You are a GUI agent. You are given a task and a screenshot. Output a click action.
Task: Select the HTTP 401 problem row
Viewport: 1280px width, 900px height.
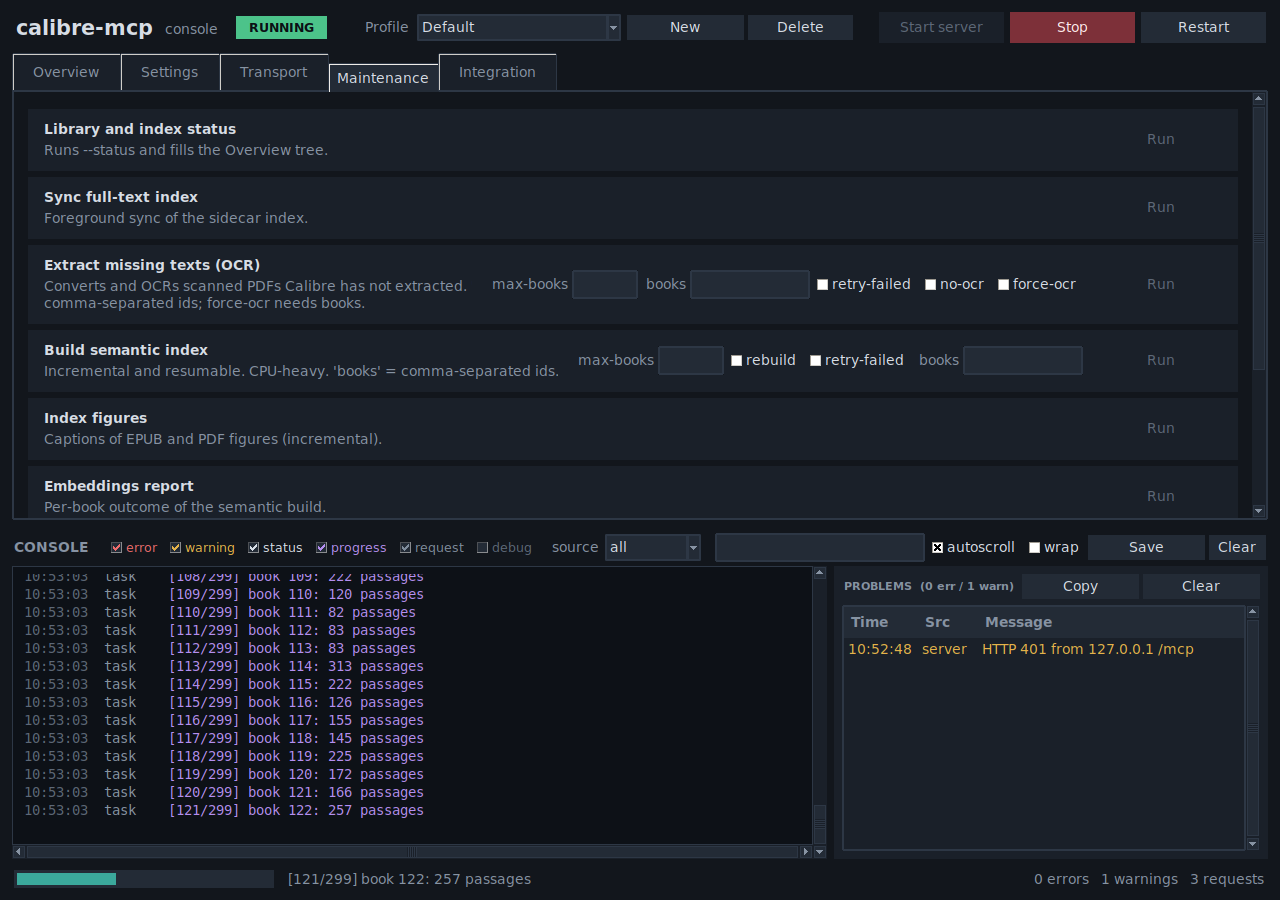pos(1044,649)
